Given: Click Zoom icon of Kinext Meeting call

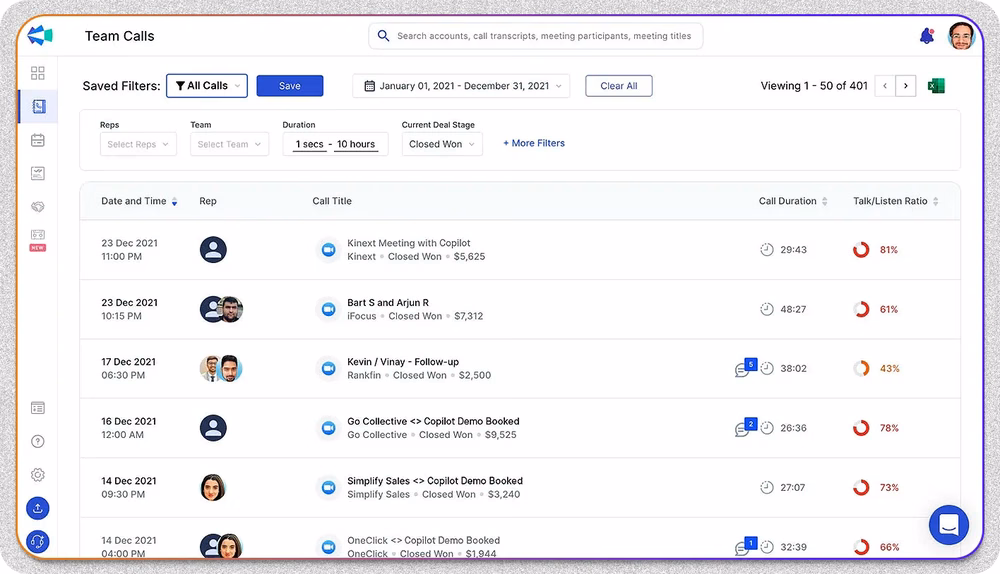Looking at the screenshot, I should point(328,249).
